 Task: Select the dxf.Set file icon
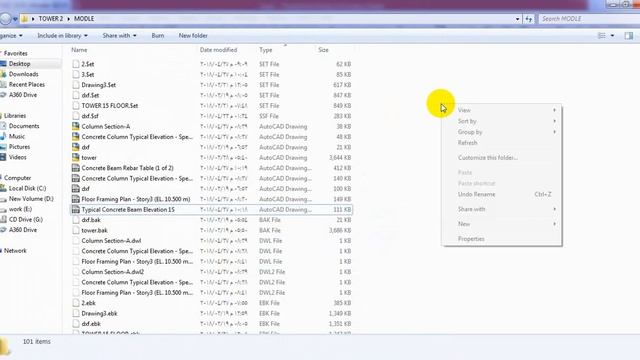click(x=76, y=95)
